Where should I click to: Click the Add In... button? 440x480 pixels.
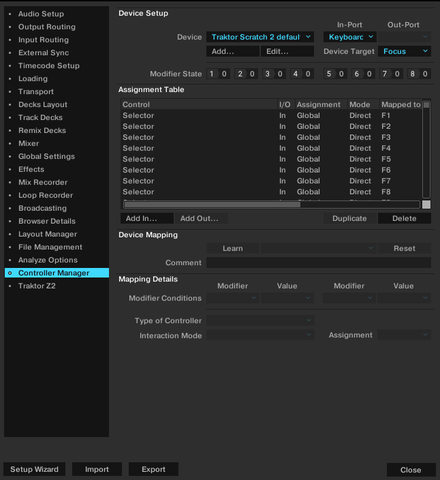147,219
